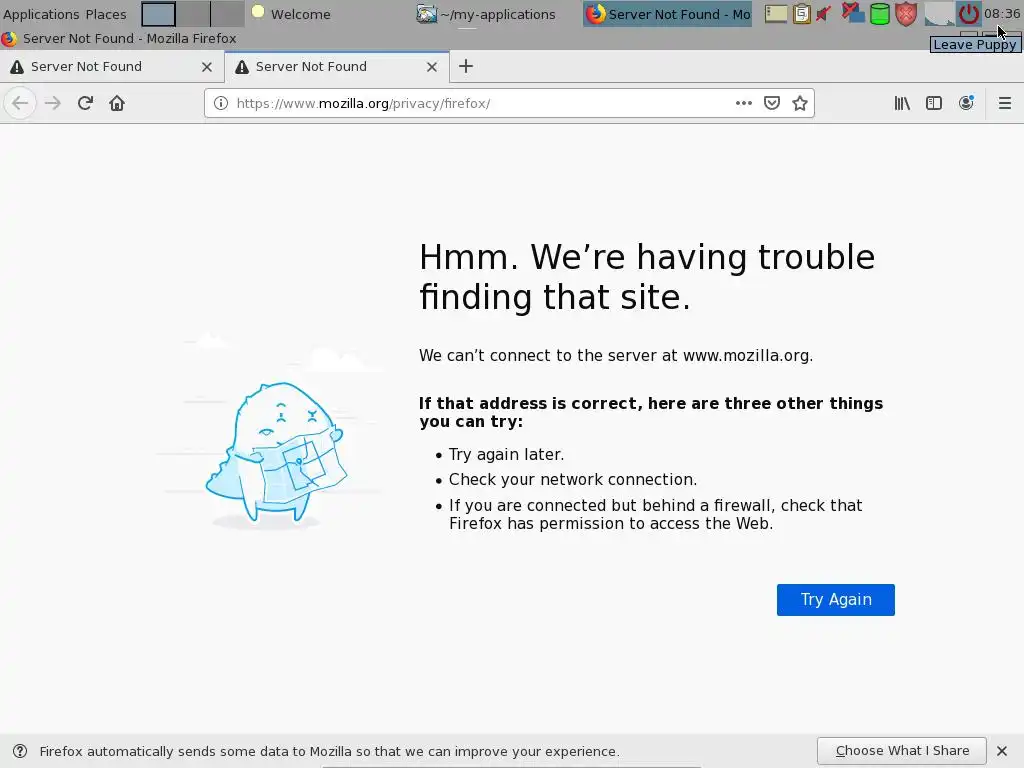Switch to the first workspace in pager
Image resolution: width=1024 pixels, height=768 pixels.
tap(159, 14)
